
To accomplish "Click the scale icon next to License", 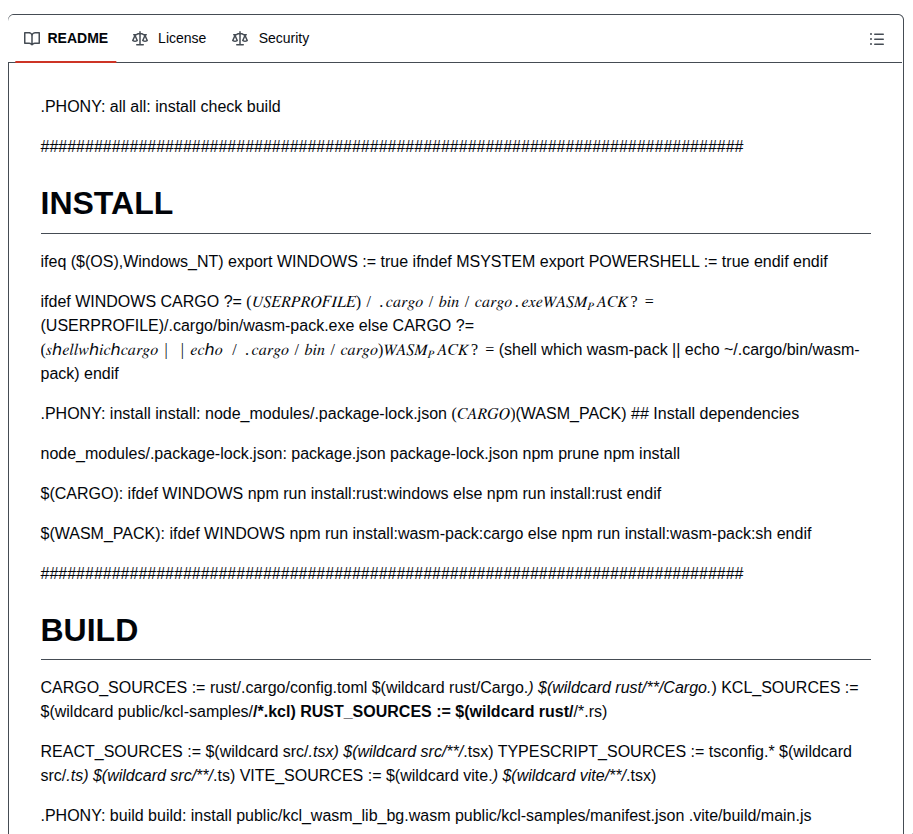I will pos(140,39).
